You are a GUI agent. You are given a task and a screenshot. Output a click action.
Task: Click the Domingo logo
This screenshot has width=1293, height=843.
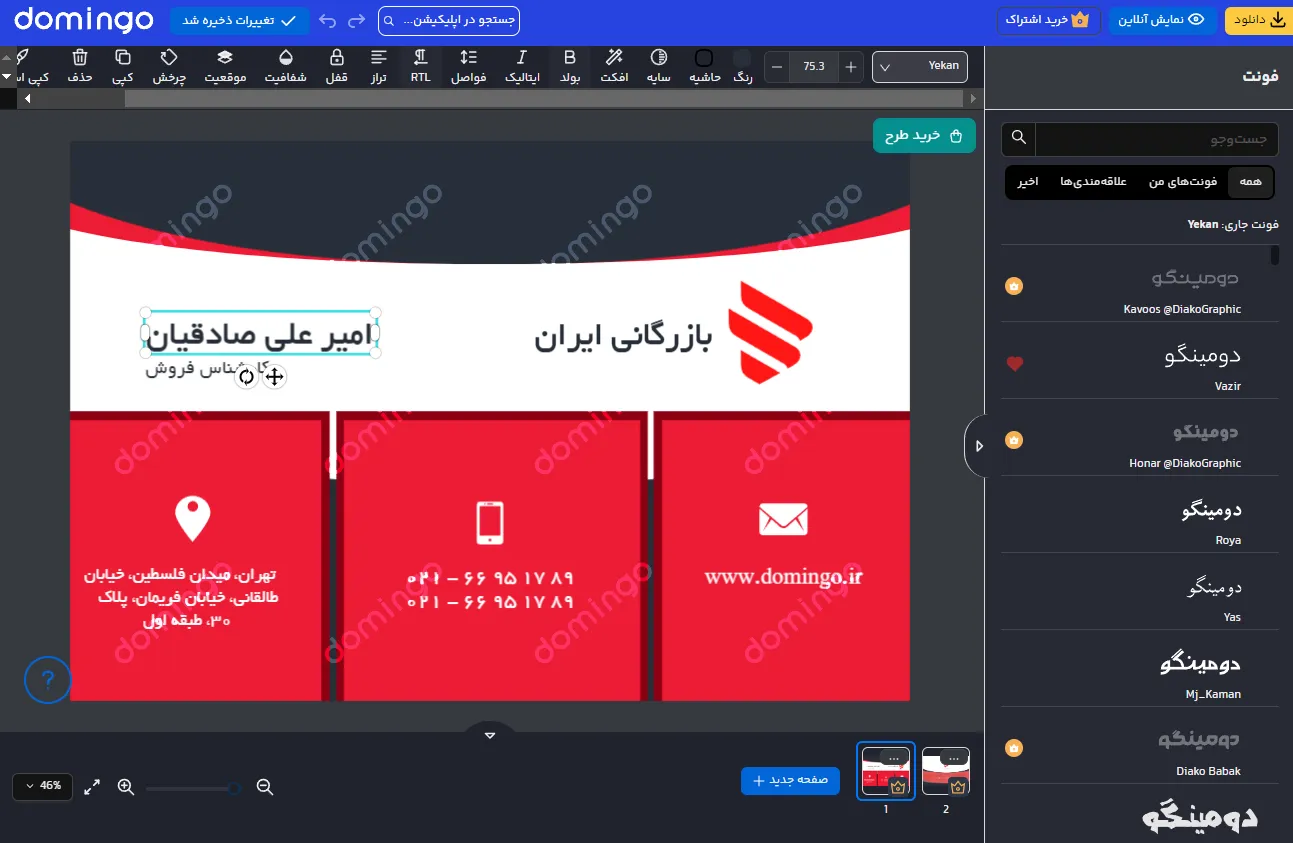tap(84, 20)
